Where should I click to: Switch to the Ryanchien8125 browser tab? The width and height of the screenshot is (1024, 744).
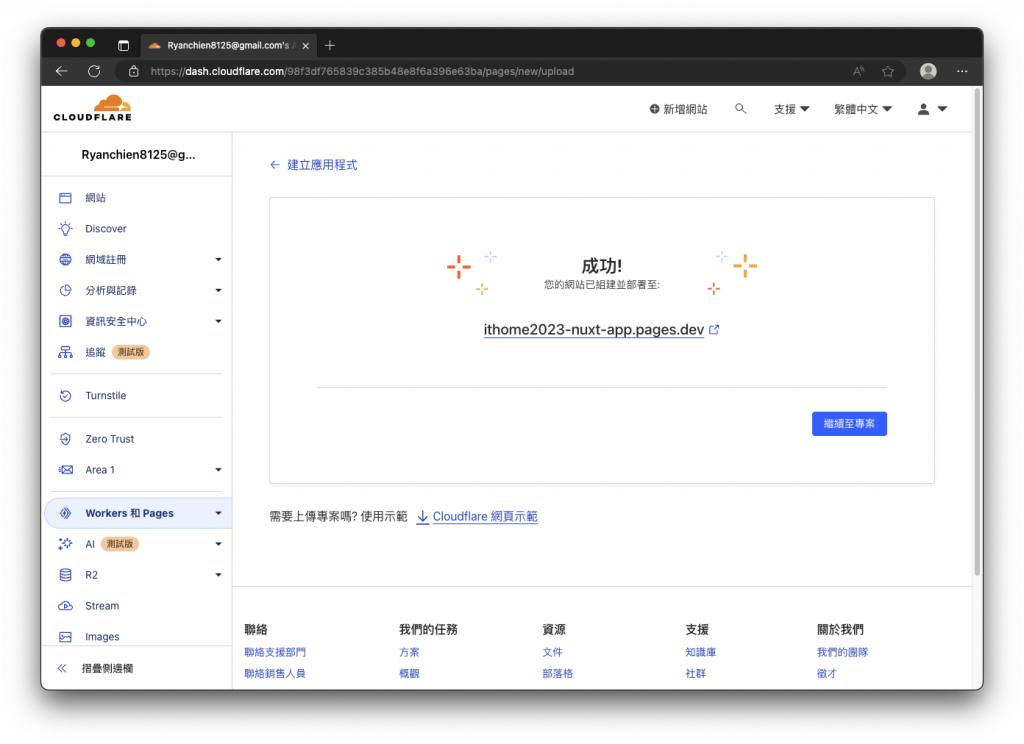(229, 45)
